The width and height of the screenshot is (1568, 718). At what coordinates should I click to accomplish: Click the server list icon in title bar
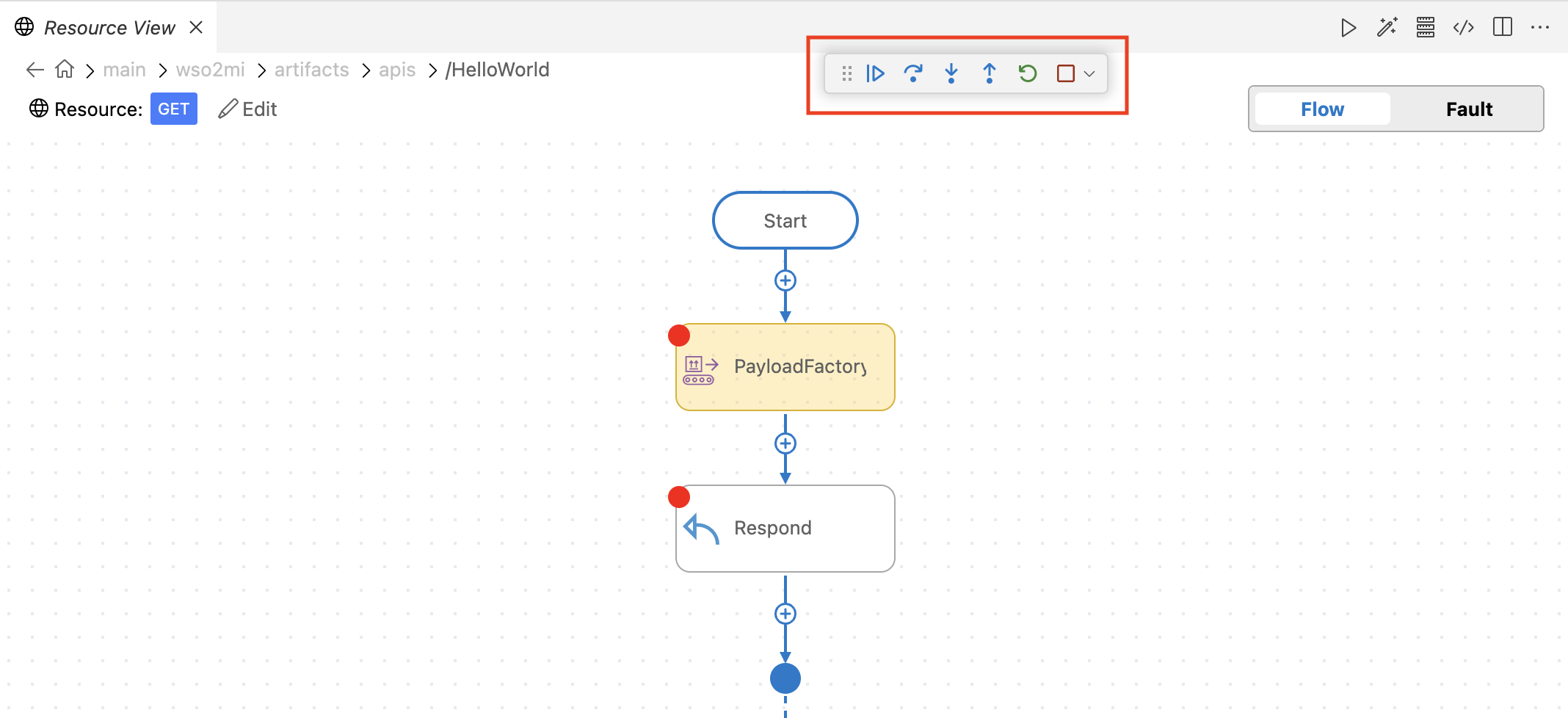[1426, 28]
